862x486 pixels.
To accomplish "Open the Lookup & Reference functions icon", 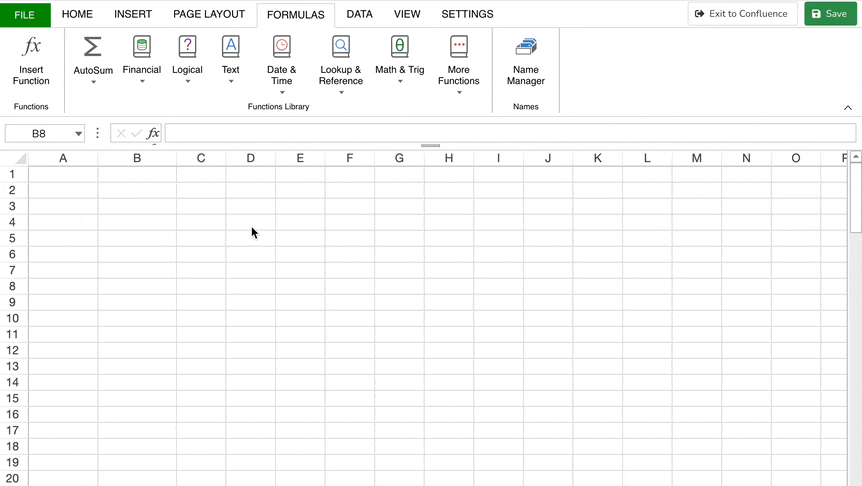I will [x=341, y=47].
